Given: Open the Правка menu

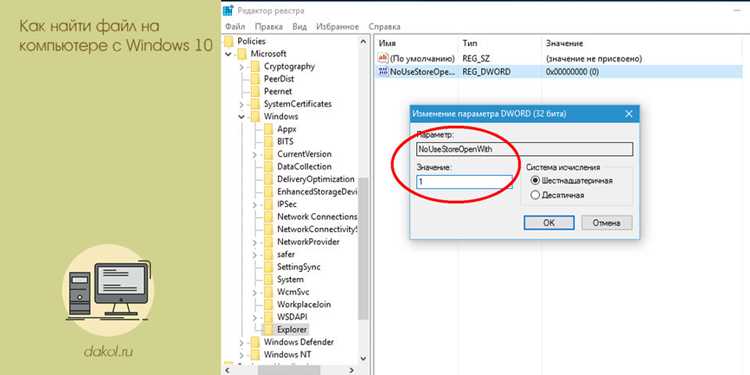Looking at the screenshot, I should tap(268, 27).
